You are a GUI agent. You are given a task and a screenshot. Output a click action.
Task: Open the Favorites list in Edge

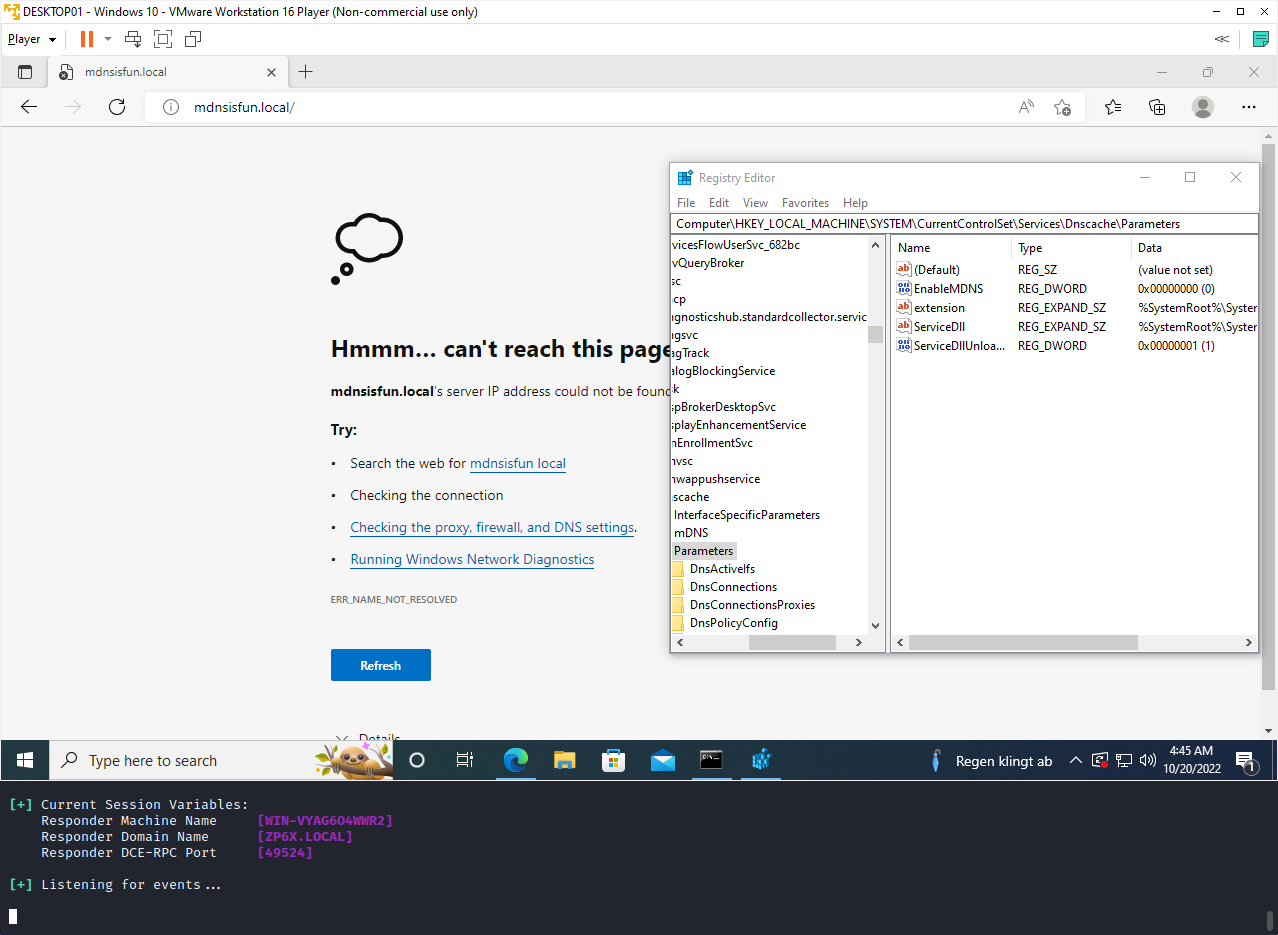[x=1113, y=107]
